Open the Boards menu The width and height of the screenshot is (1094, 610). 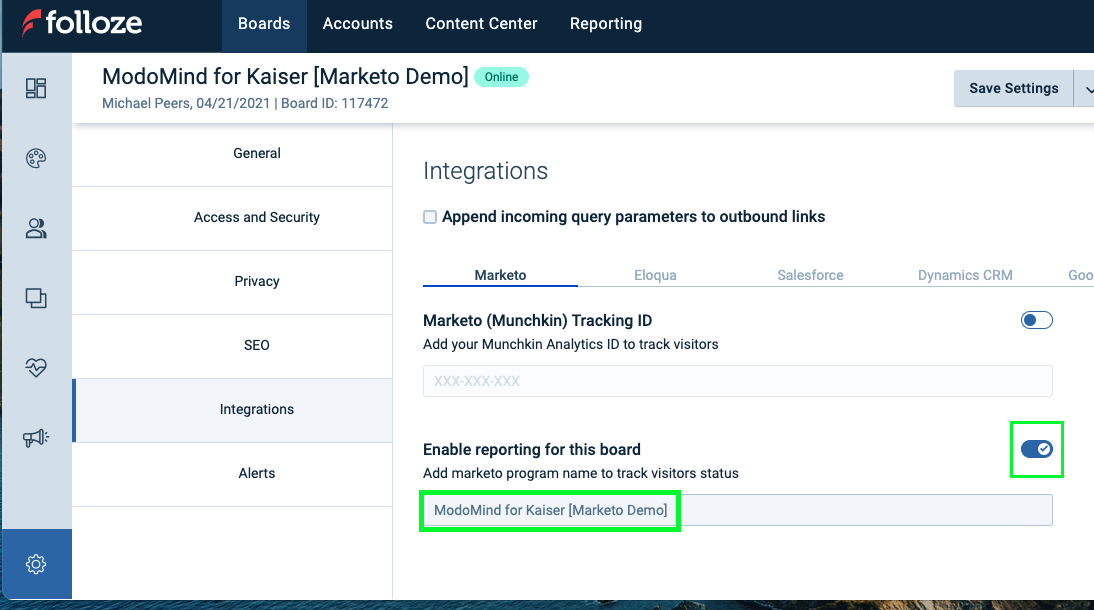(264, 24)
